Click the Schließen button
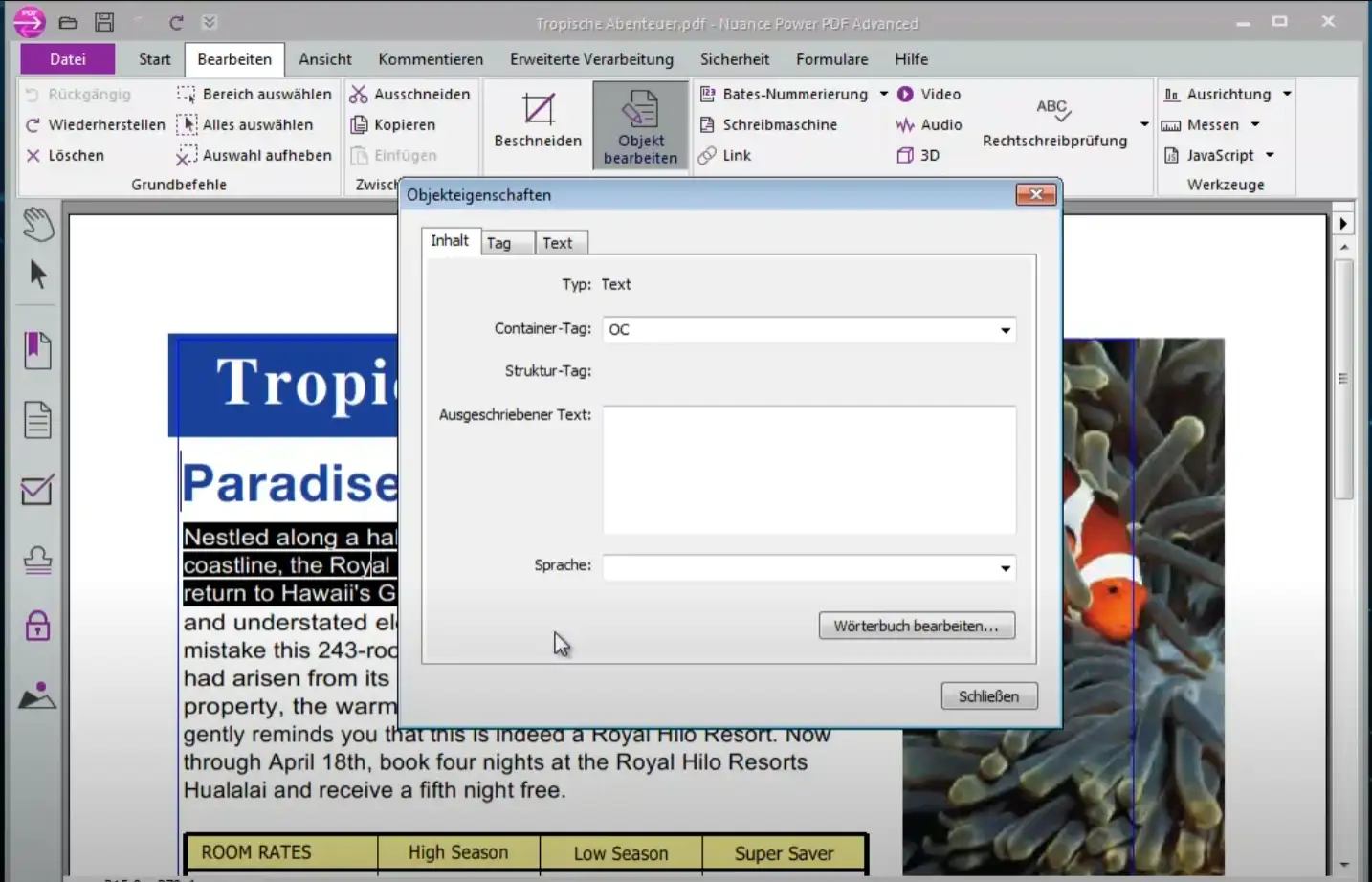 988,696
